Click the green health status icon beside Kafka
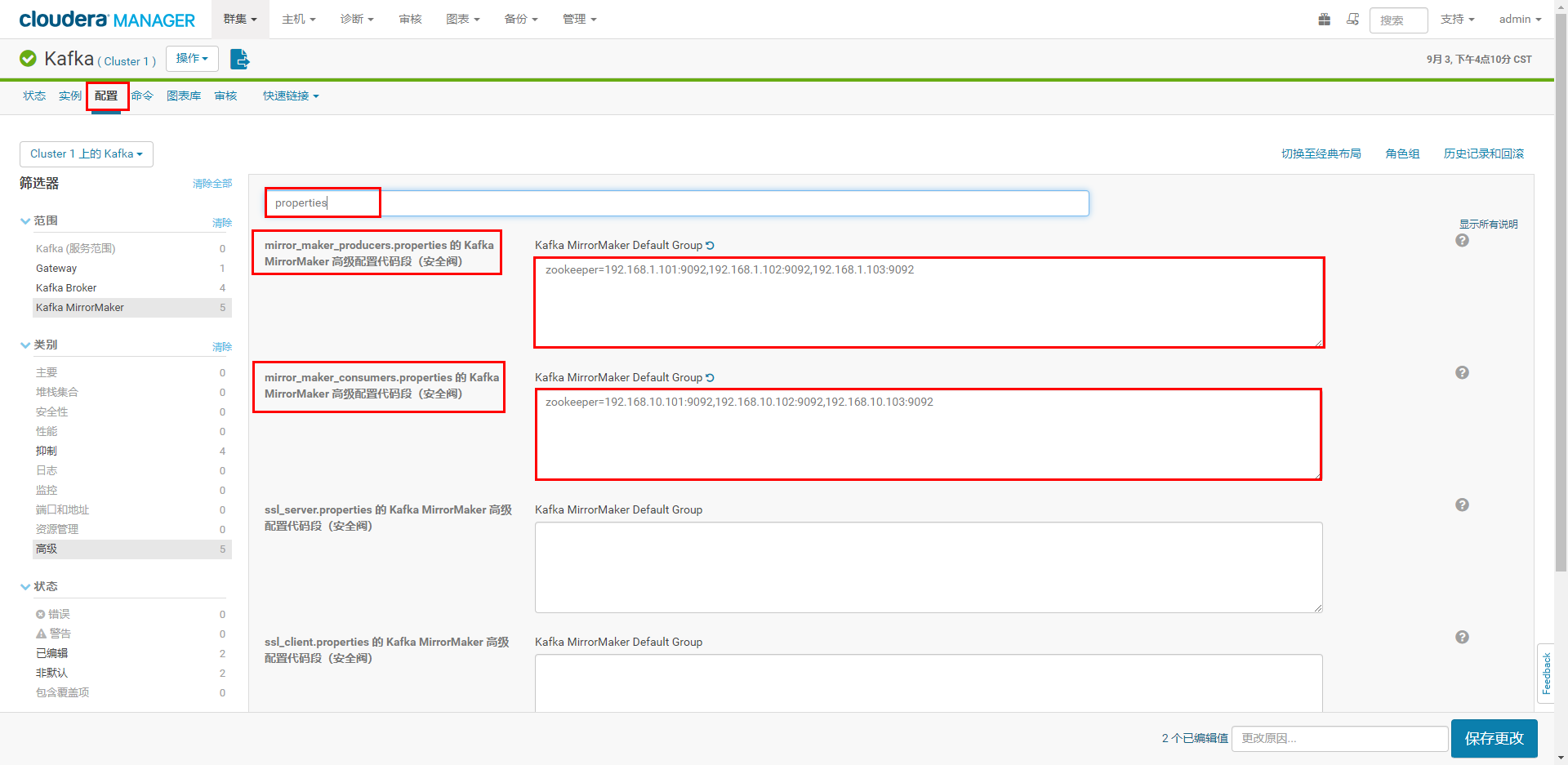1568x765 pixels. tap(27, 58)
